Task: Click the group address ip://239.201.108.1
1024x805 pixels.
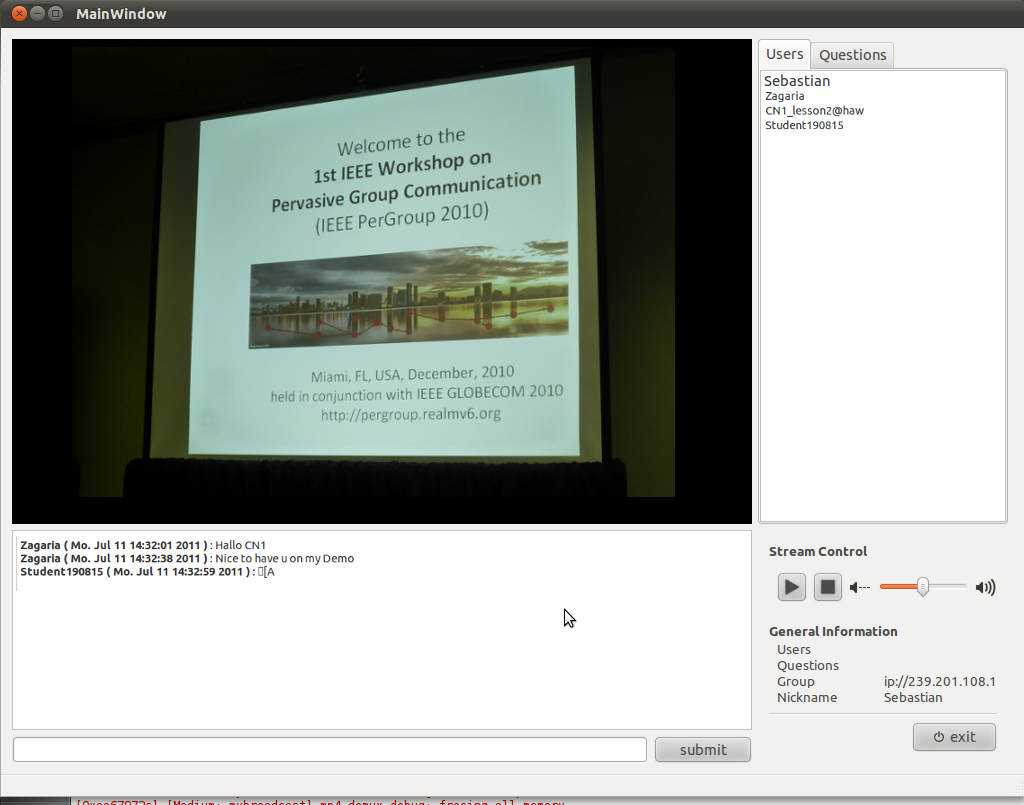Action: coord(940,682)
